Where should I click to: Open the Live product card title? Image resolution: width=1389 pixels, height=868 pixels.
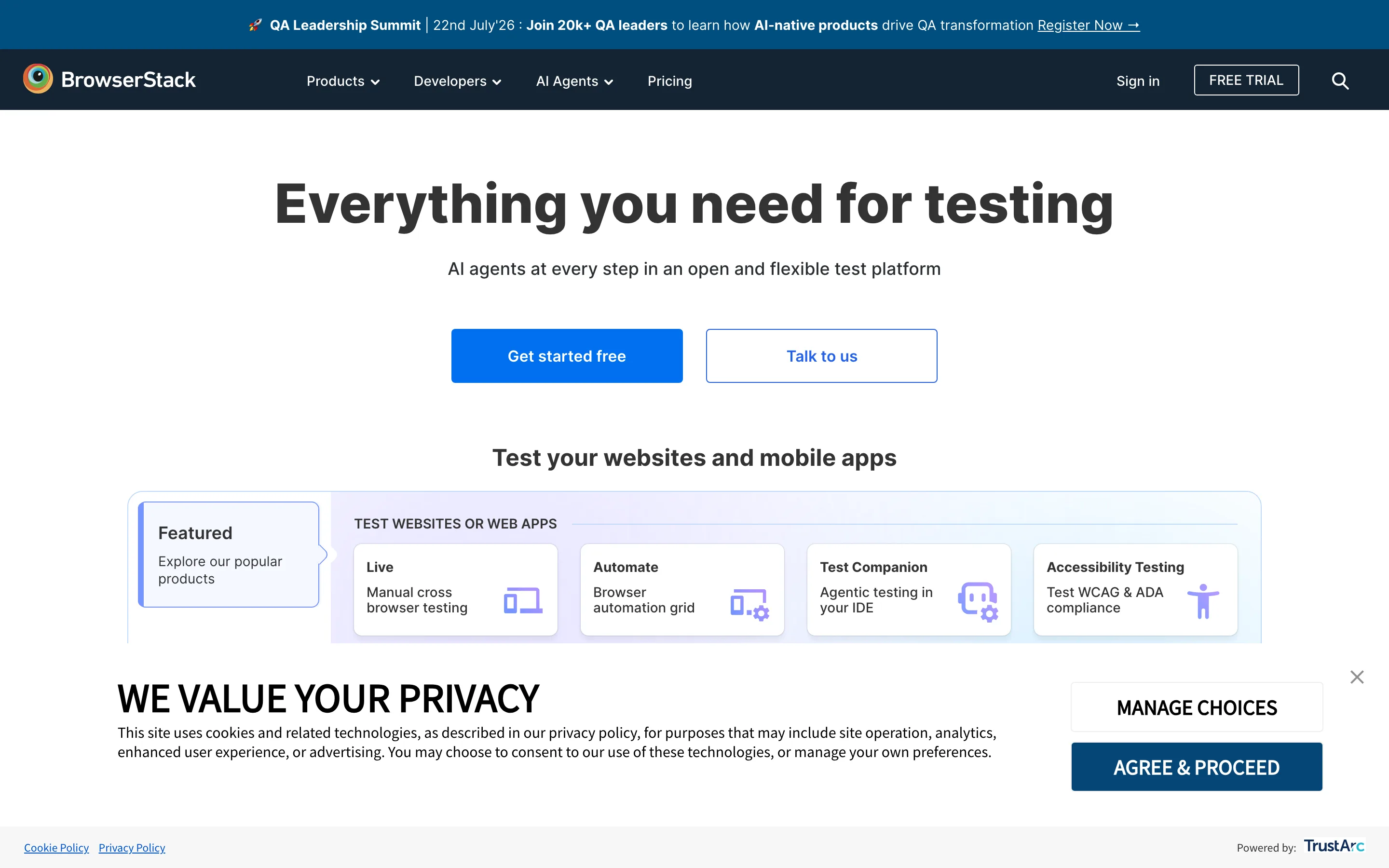[x=380, y=567]
